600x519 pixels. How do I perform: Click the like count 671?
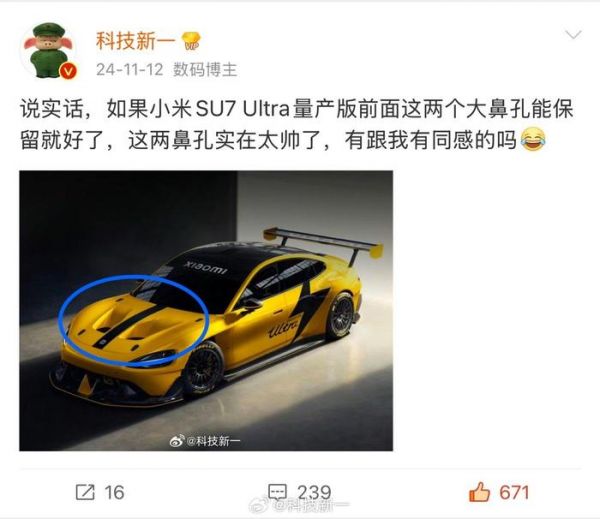(514, 493)
